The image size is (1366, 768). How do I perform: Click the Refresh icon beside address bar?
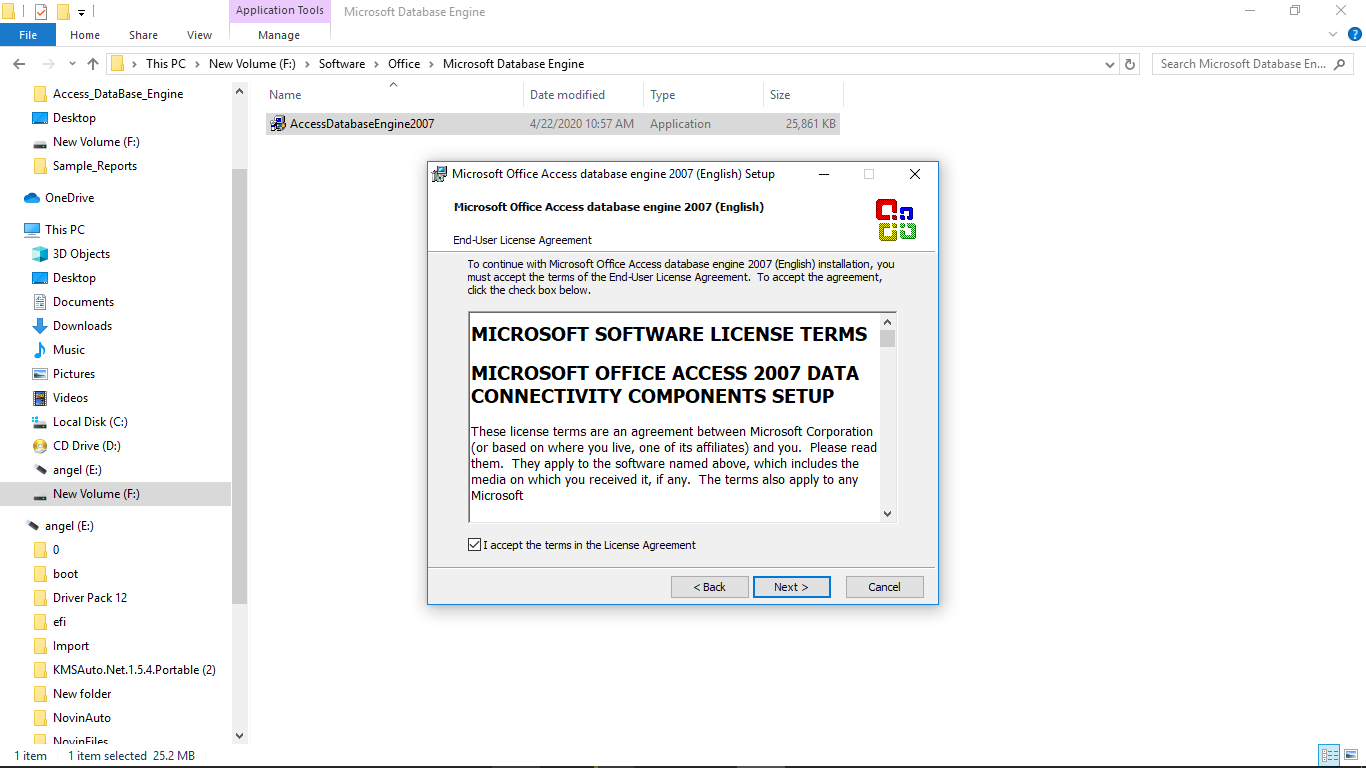[x=1130, y=64]
